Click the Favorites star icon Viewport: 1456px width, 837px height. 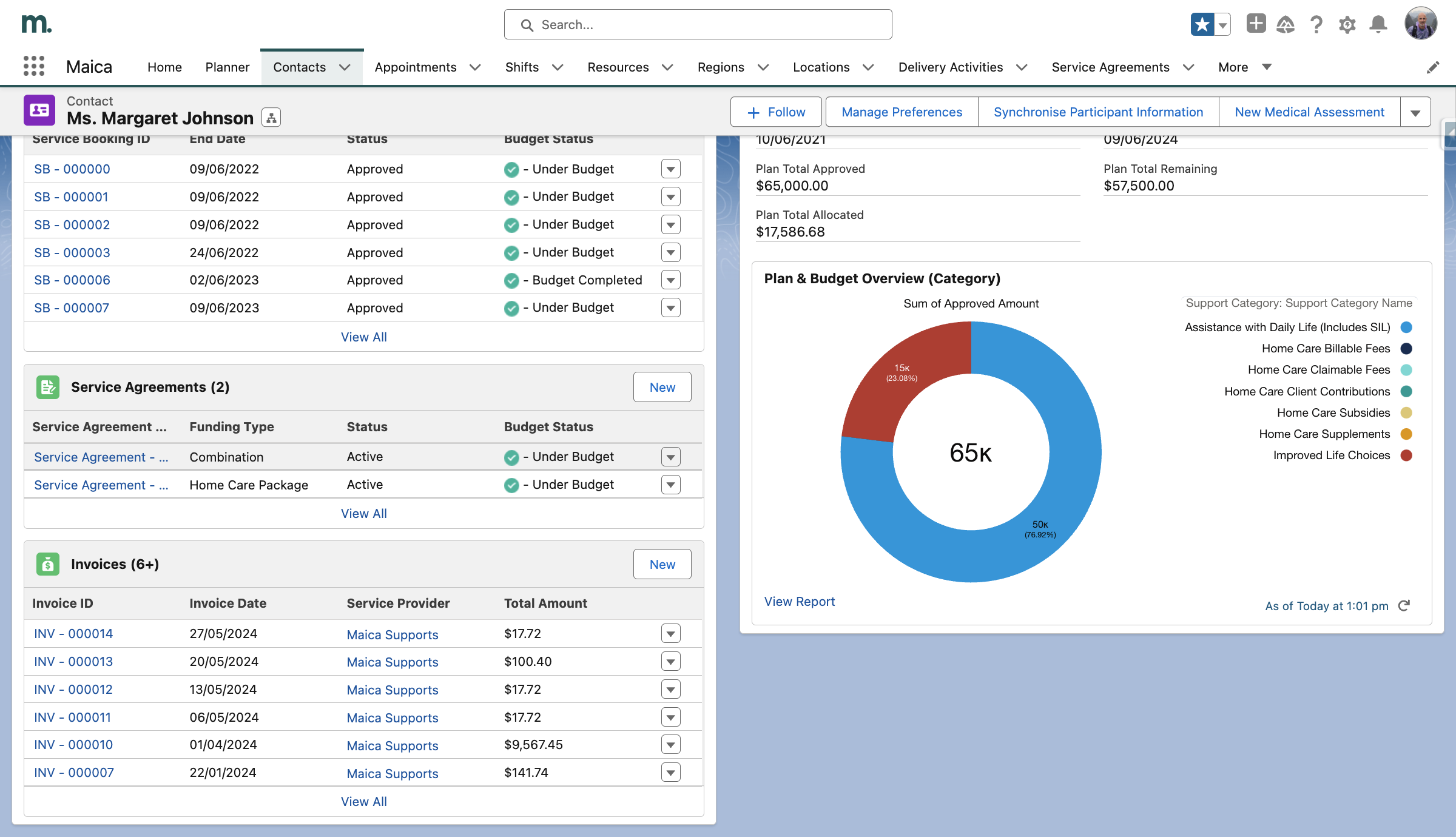(1202, 25)
